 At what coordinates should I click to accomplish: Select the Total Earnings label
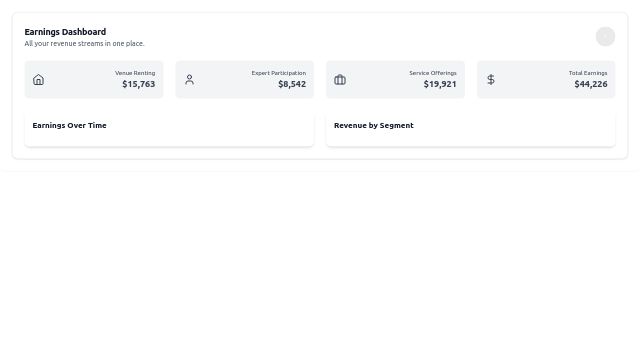click(588, 73)
